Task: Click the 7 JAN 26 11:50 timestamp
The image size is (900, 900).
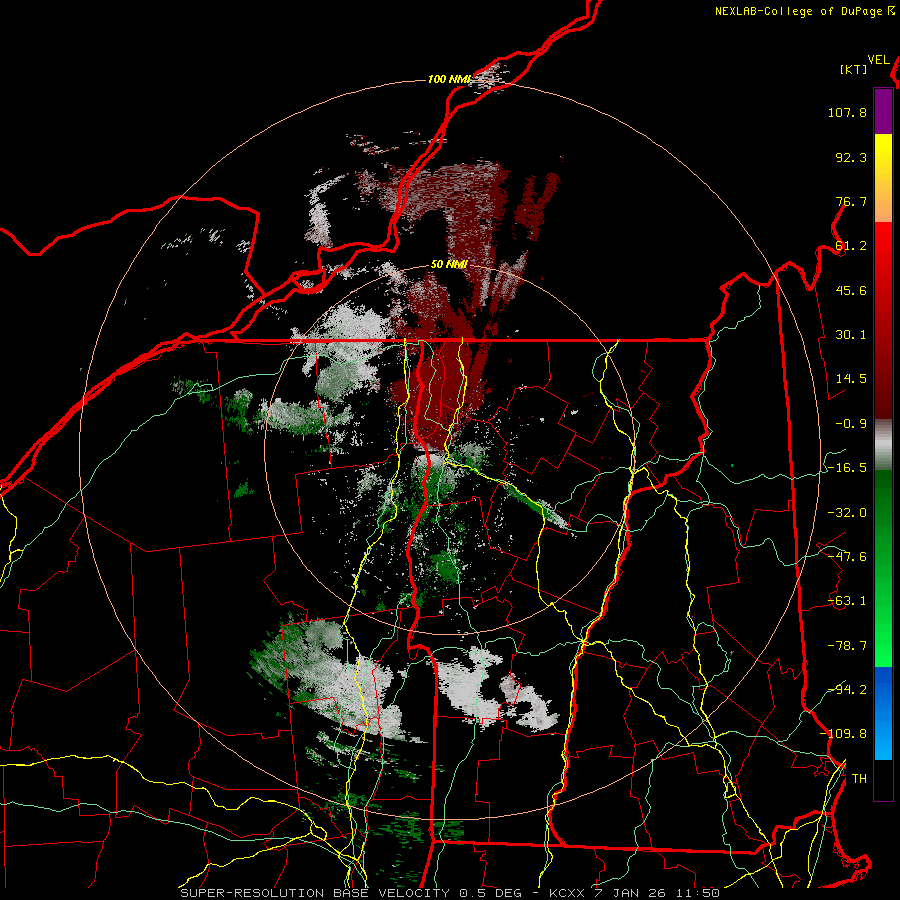Action: (658, 893)
